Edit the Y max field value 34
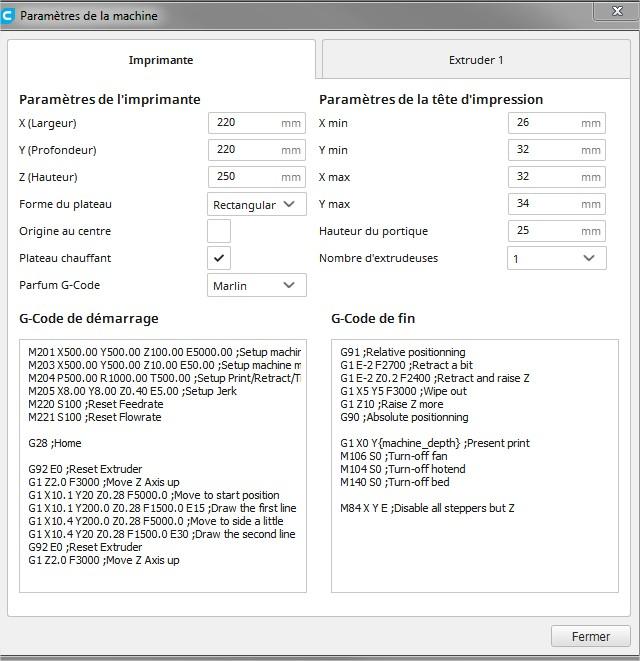Image resolution: width=640 pixels, height=661 pixels. click(557, 204)
